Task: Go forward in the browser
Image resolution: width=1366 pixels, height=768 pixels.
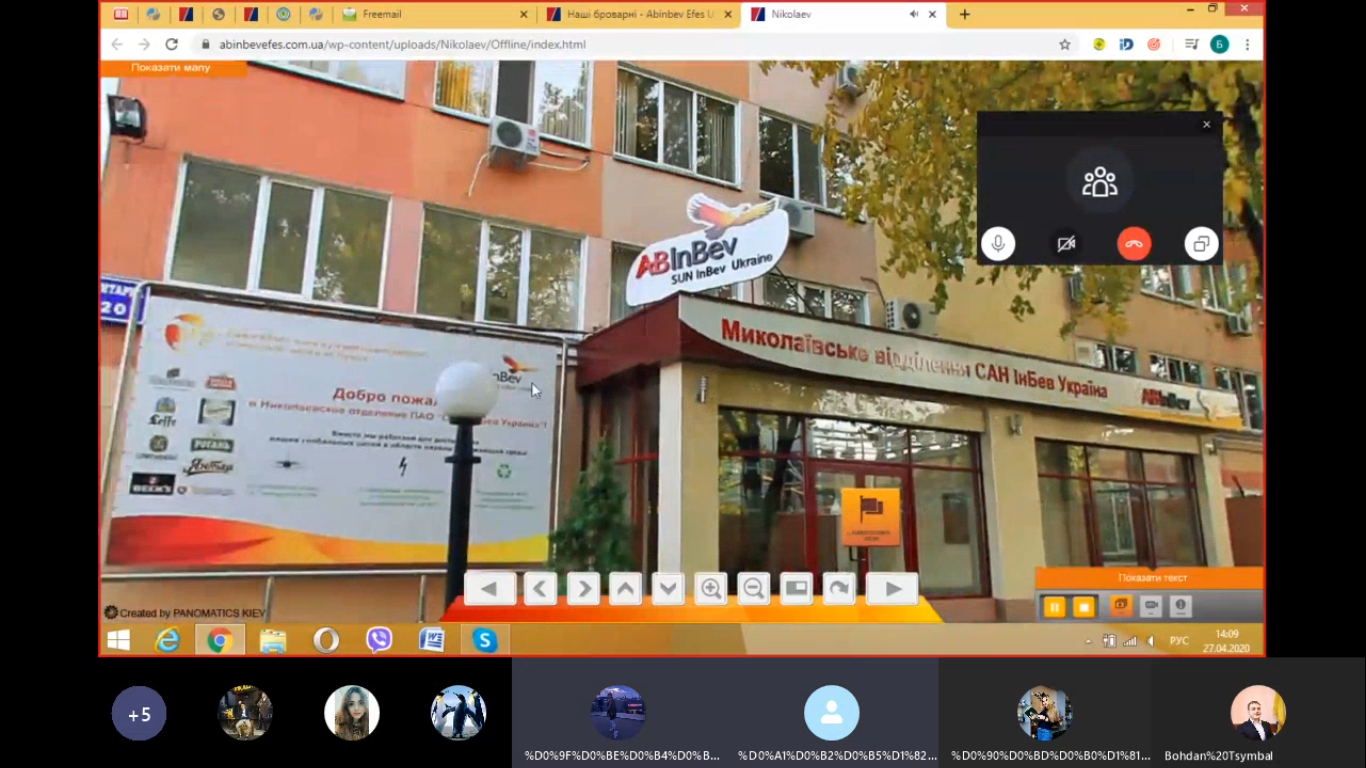Action: [144, 44]
